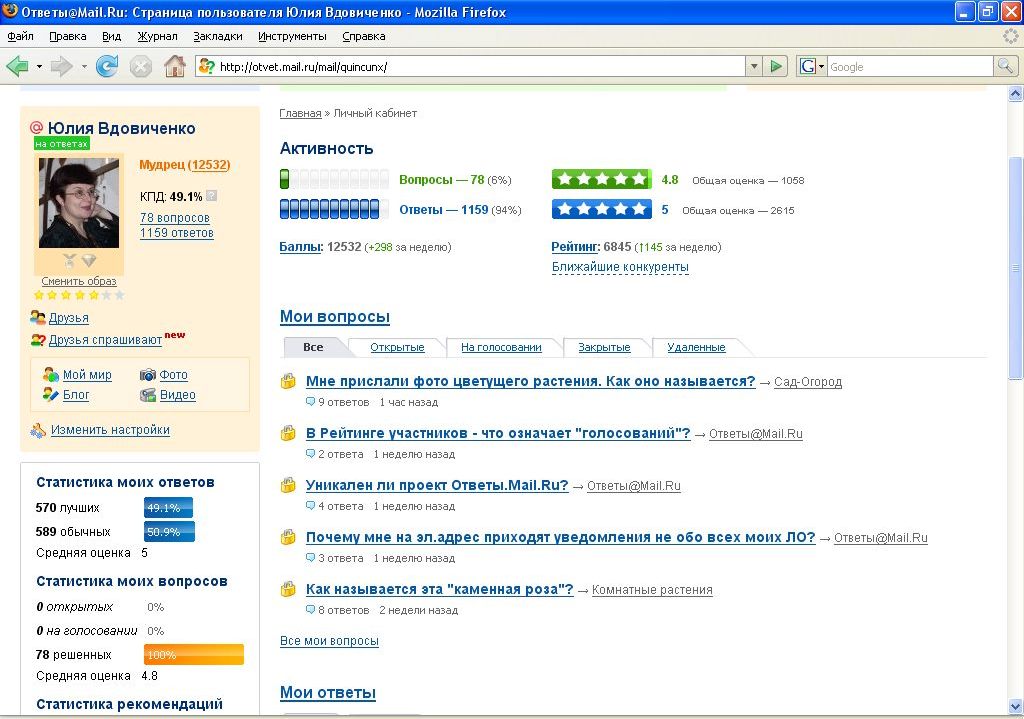Click the user avatar photo
This screenshot has height=719, width=1024.
79,202
